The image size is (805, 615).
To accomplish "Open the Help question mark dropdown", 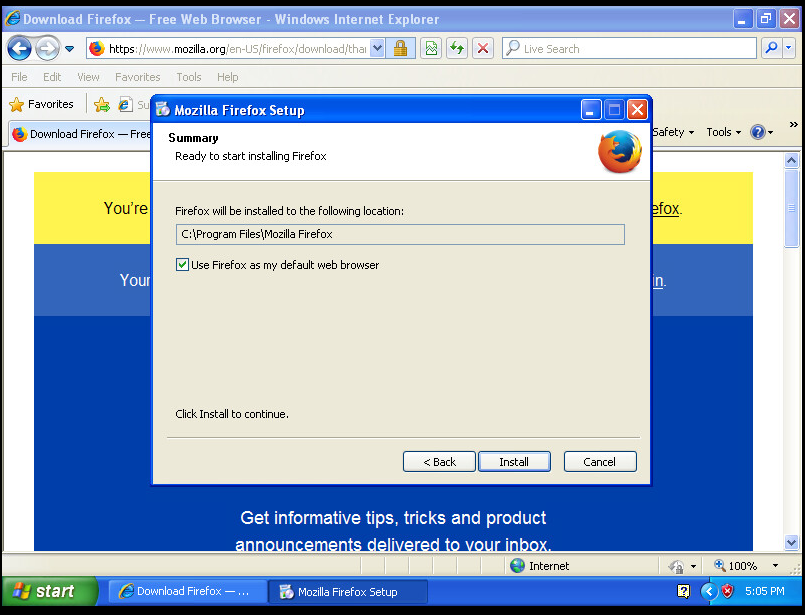I will (x=761, y=132).
